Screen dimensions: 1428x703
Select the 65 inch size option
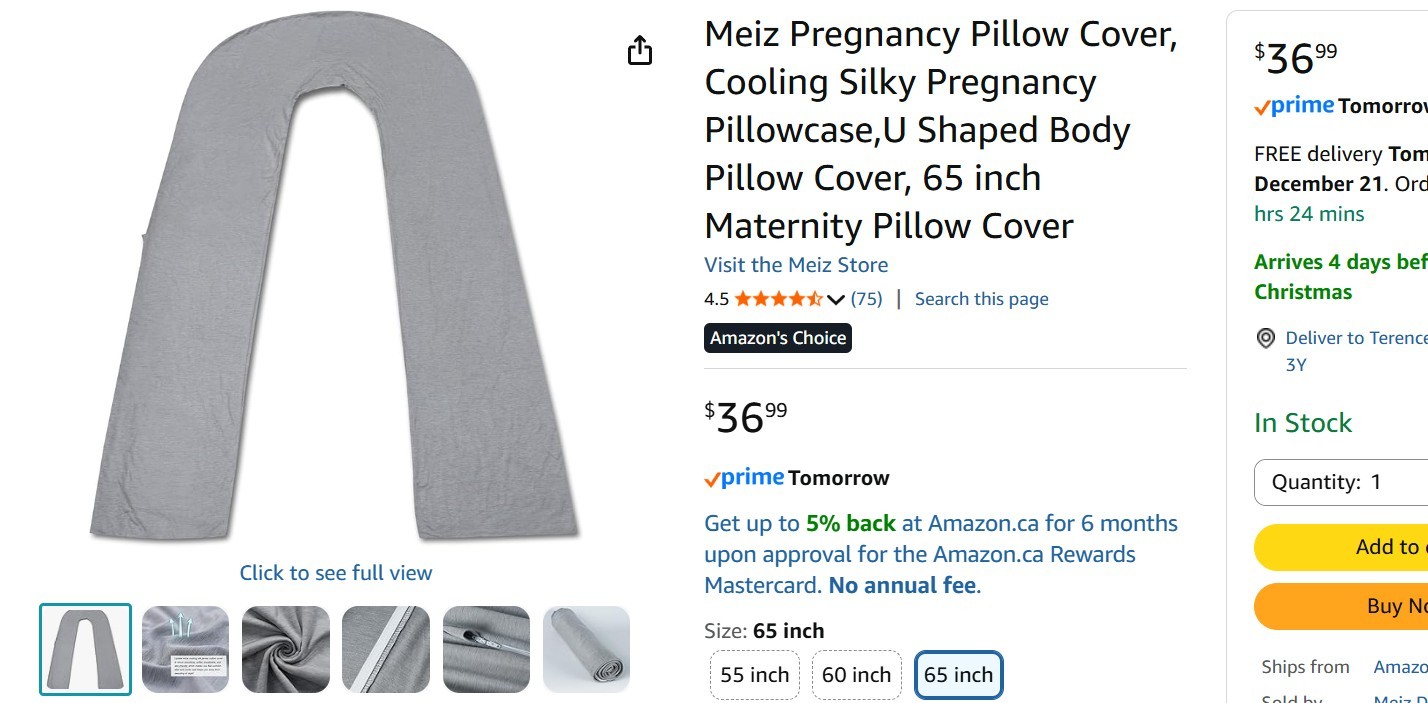click(x=958, y=675)
